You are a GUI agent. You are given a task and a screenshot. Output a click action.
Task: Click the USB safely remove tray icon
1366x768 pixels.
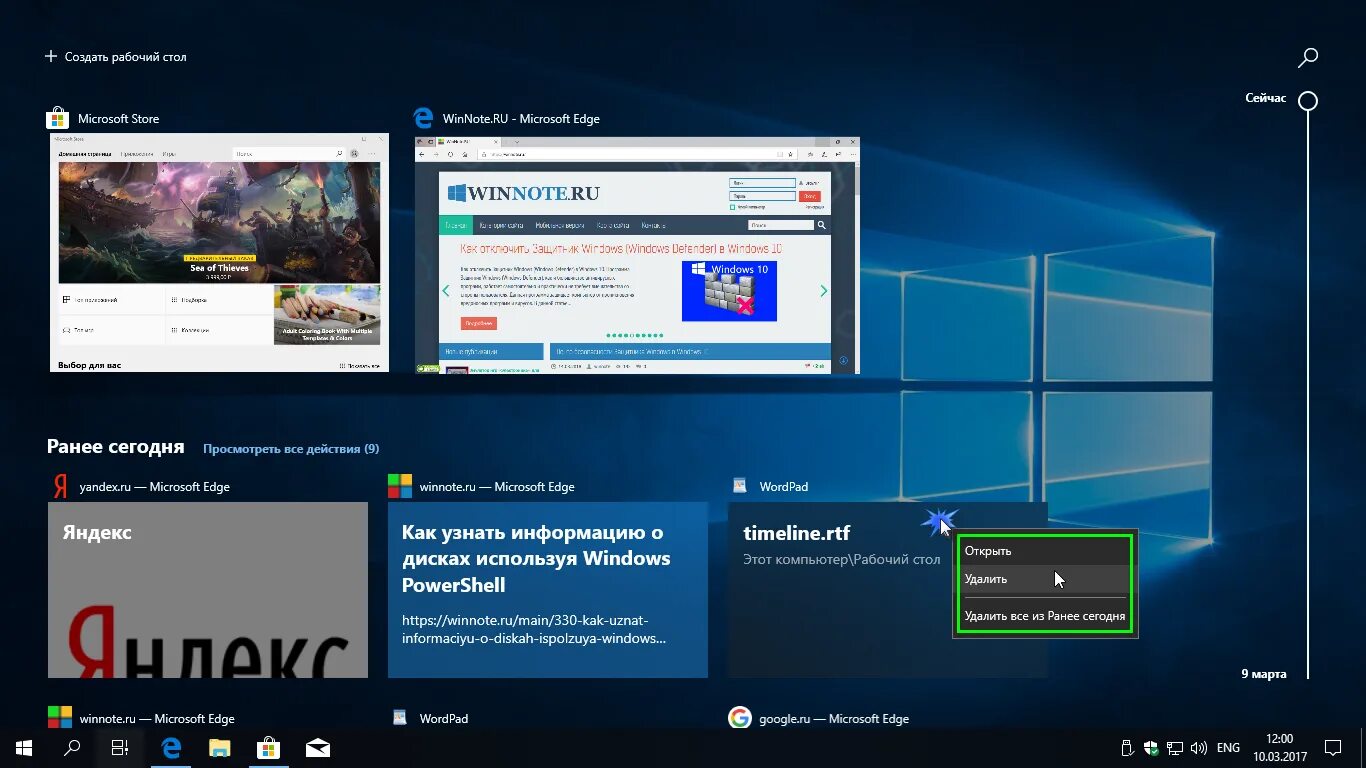1127,748
